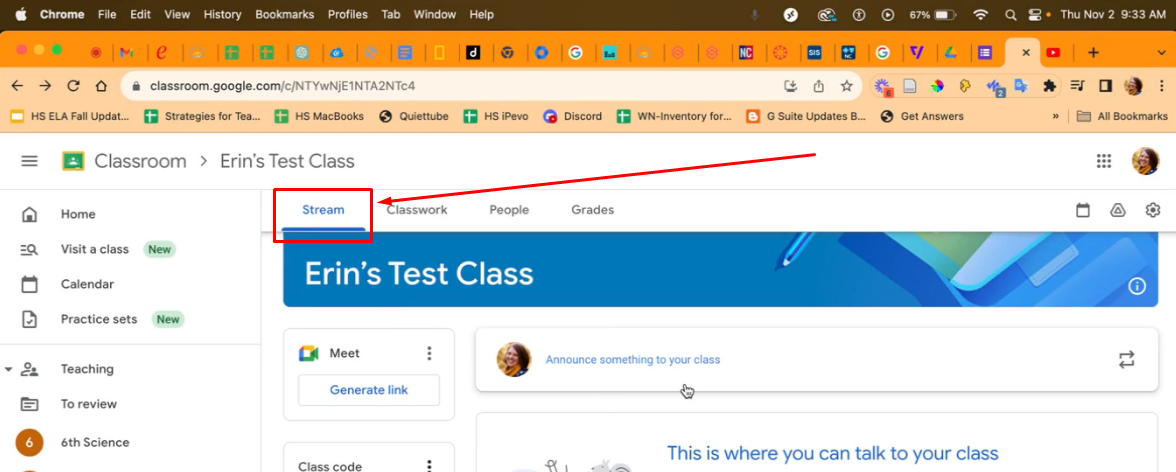This screenshot has height=472, width=1176.
Task: Bookmark this page with the star icon
Action: (x=847, y=86)
